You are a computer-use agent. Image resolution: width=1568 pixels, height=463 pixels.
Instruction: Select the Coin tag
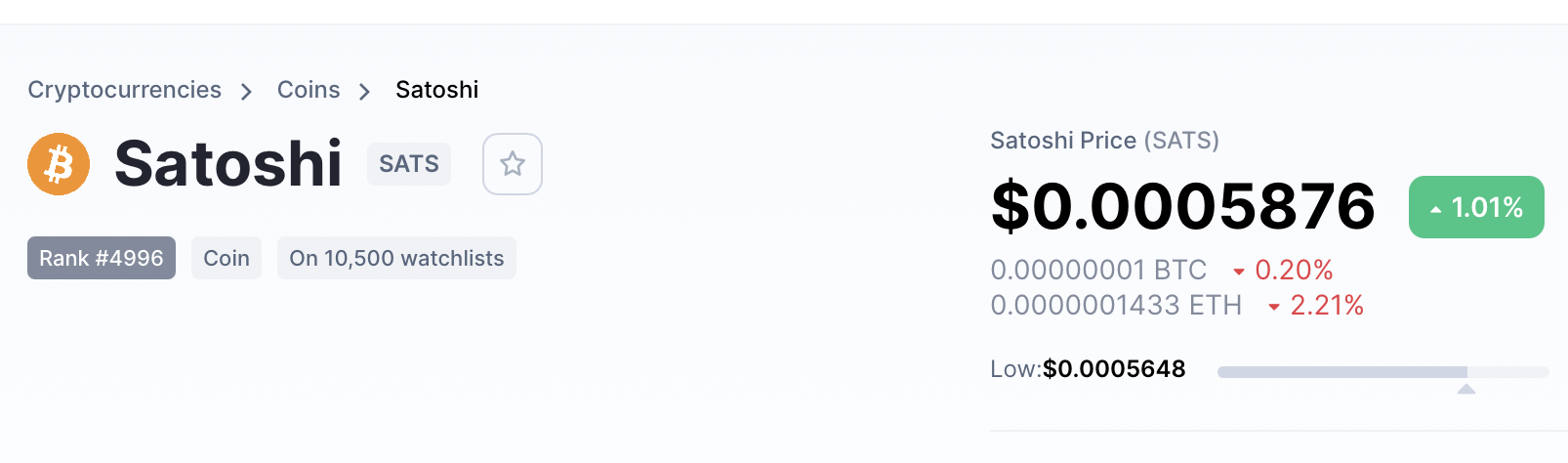coord(227,258)
